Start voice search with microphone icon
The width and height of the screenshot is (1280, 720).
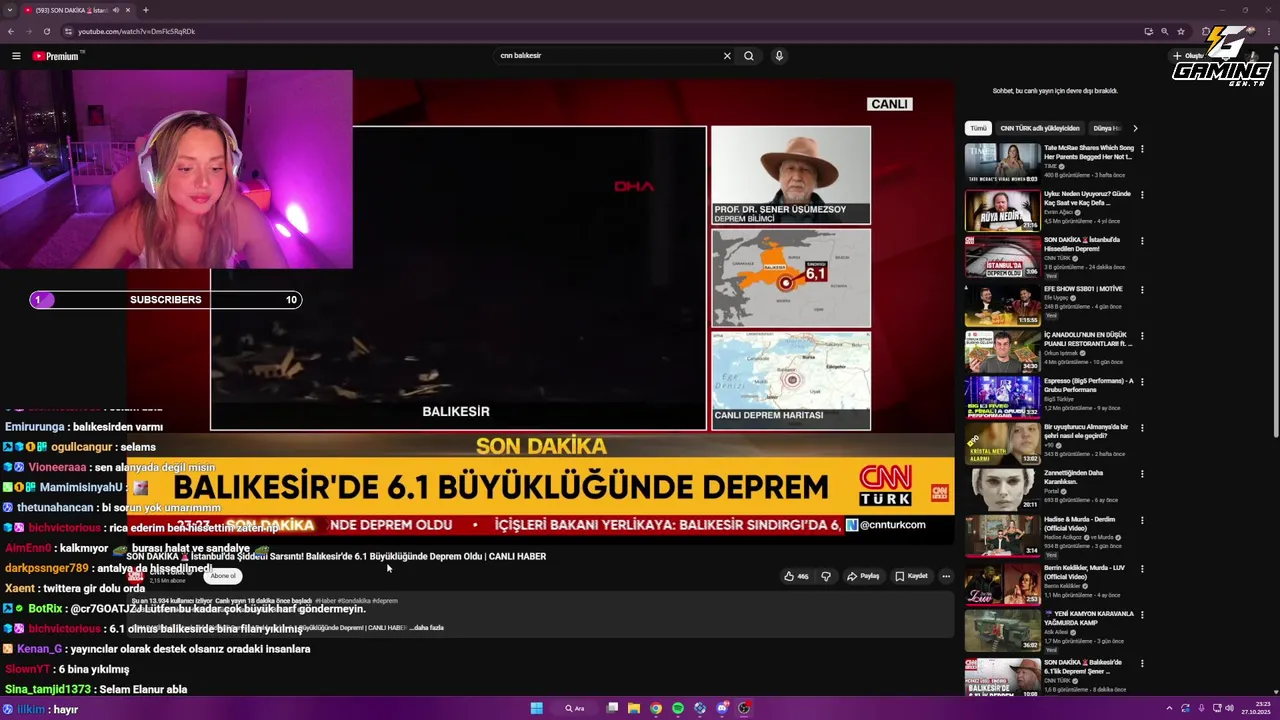pyautogui.click(x=779, y=56)
